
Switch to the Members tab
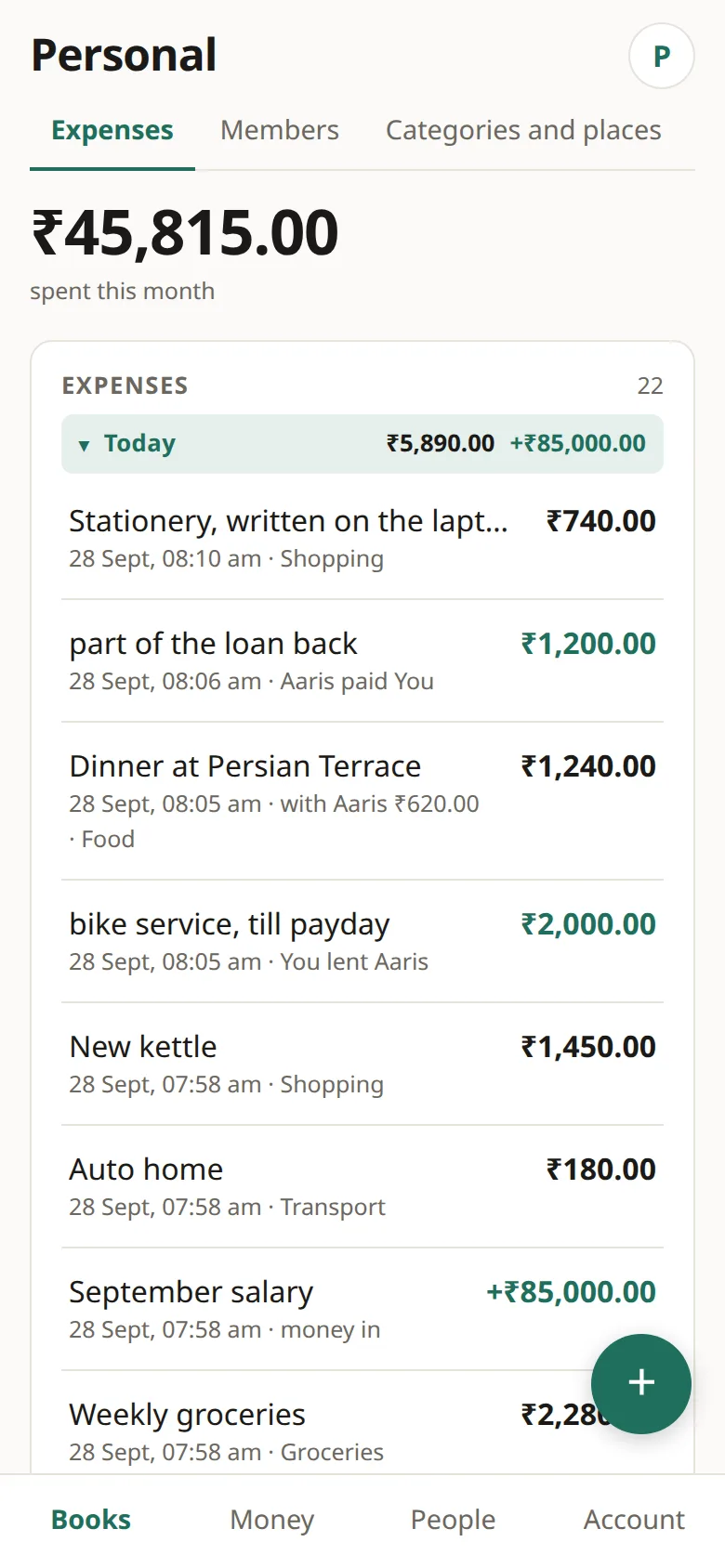(x=280, y=130)
